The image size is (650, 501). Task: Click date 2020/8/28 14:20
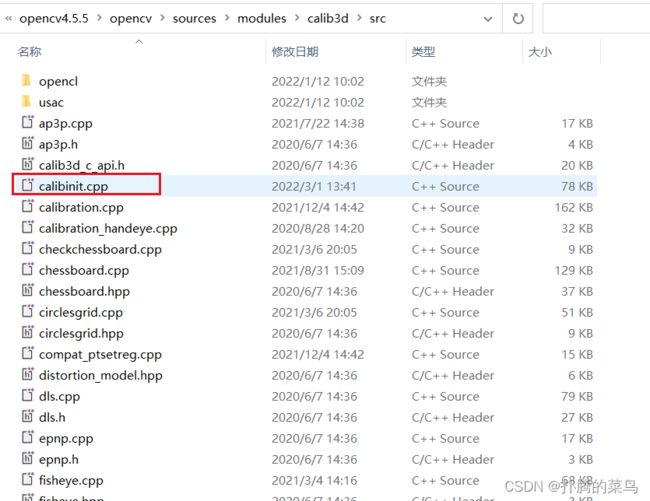[x=318, y=228]
